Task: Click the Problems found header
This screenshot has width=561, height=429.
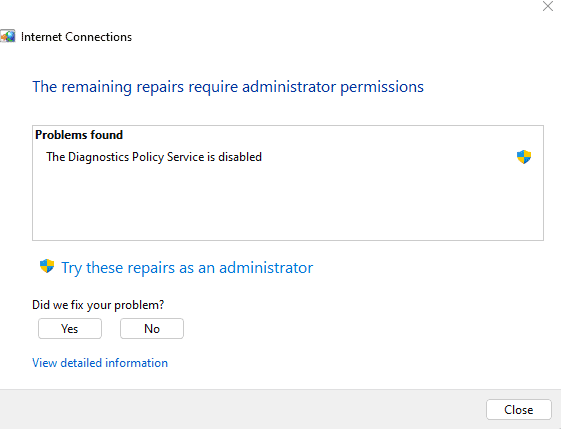Action: 79,135
